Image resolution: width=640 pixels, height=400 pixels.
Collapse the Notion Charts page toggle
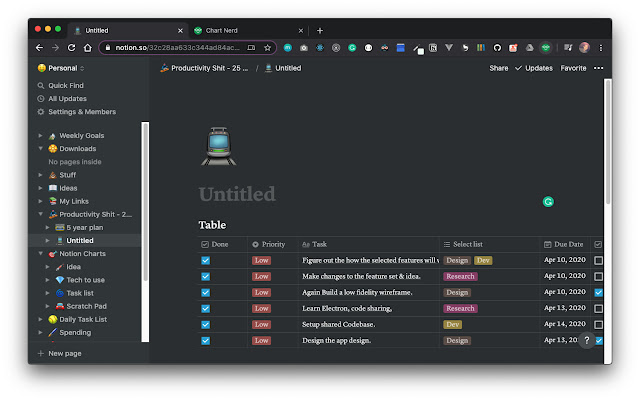[40, 253]
